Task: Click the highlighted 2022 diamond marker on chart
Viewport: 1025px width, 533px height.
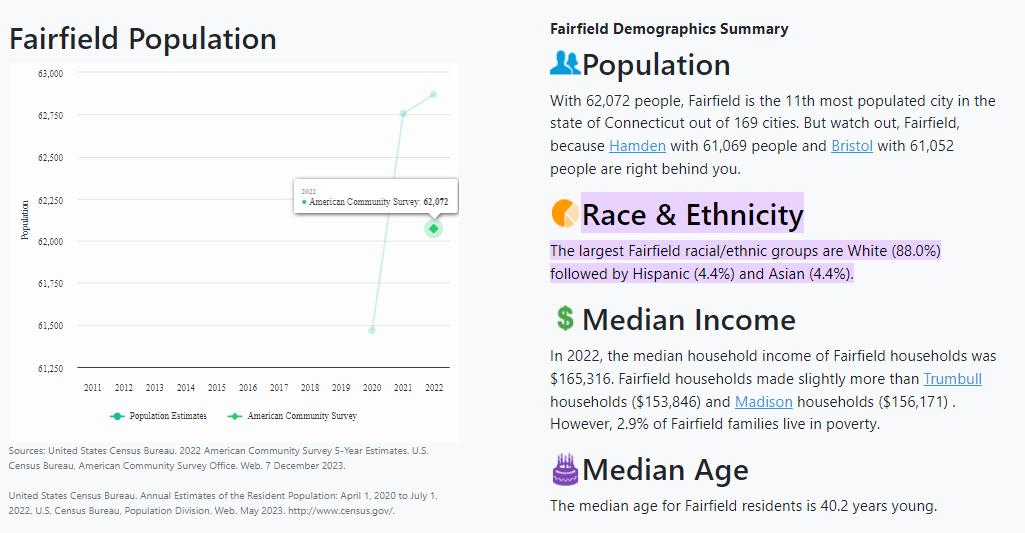Action: pyautogui.click(x=433, y=229)
